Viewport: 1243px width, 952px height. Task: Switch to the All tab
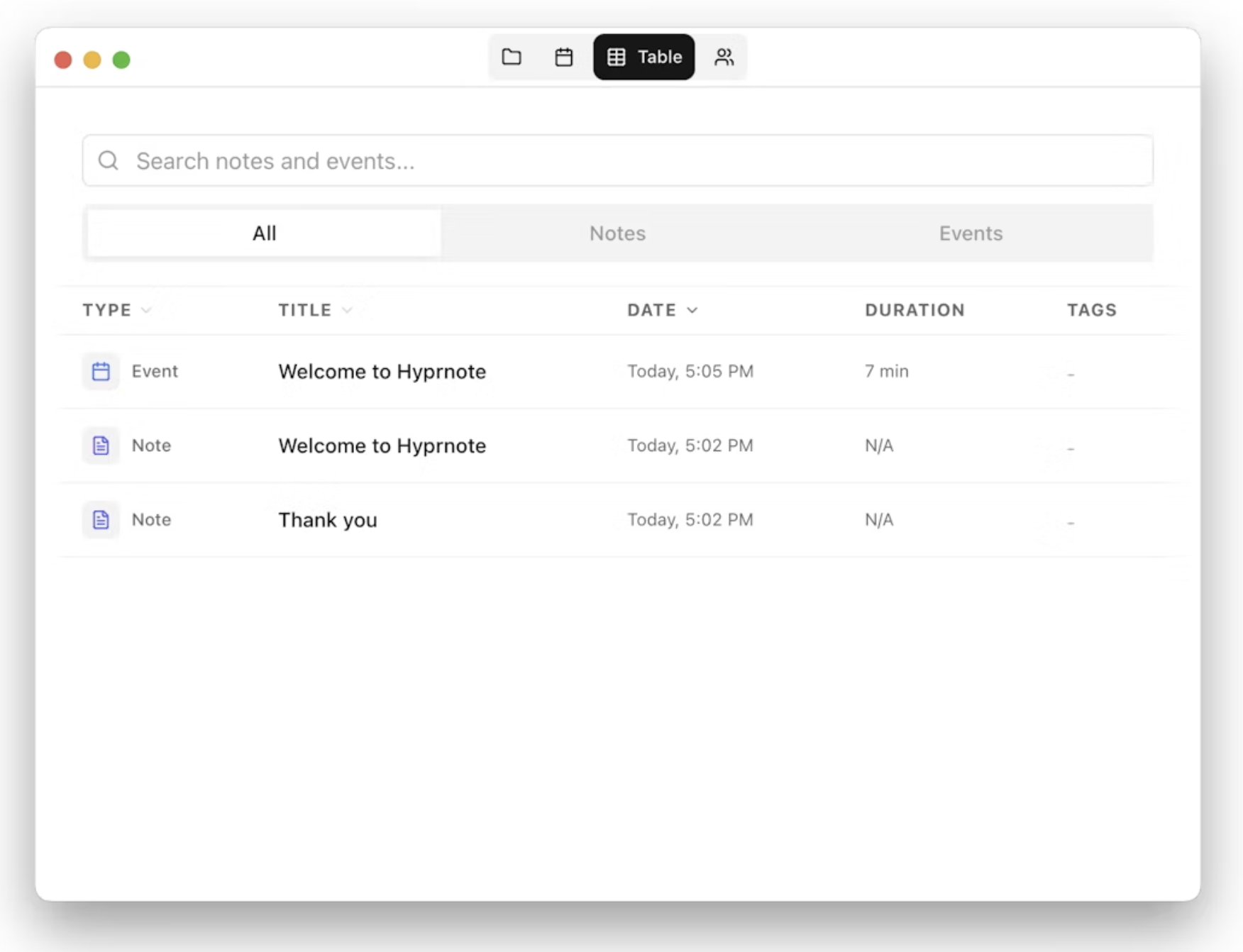(264, 233)
